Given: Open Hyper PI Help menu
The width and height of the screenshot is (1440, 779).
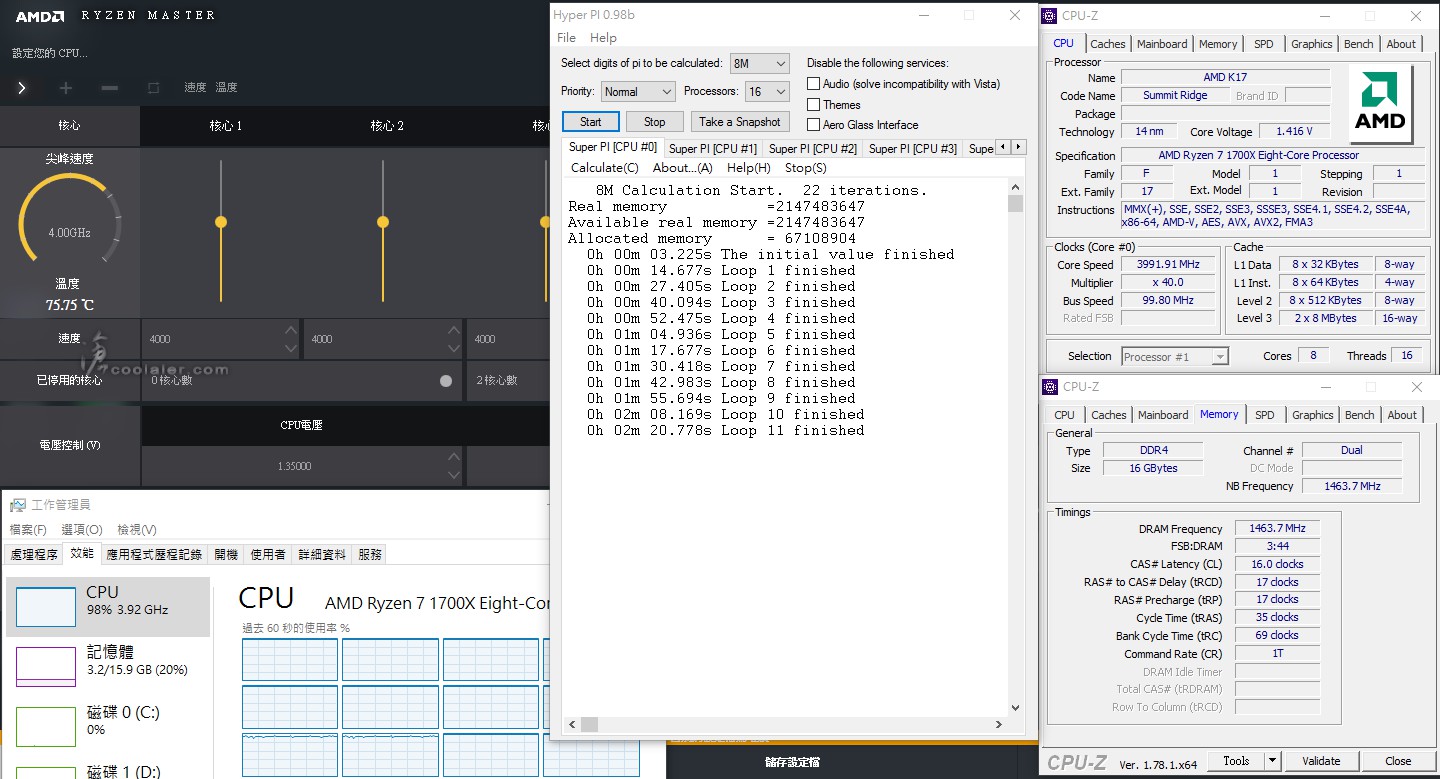Looking at the screenshot, I should pos(603,38).
